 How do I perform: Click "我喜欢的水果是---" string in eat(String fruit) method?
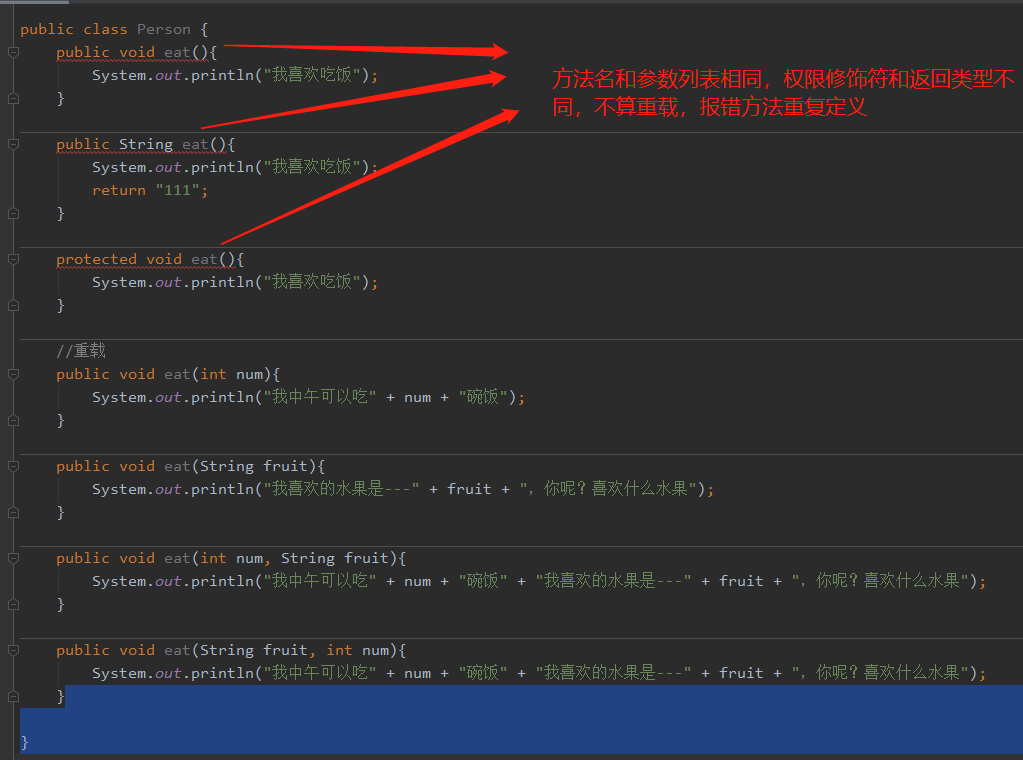(x=341, y=489)
